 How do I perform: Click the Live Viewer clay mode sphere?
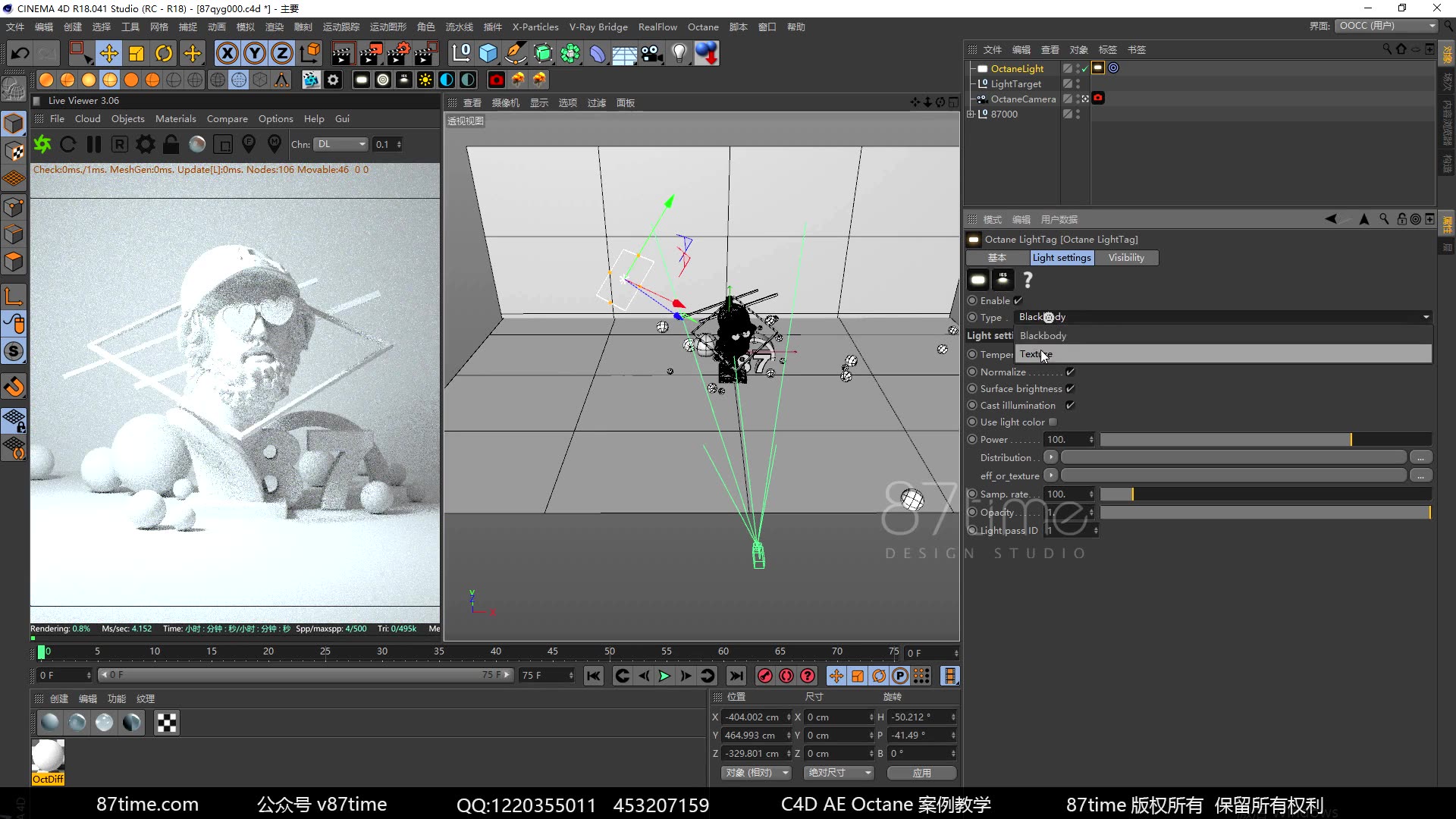pyautogui.click(x=197, y=144)
